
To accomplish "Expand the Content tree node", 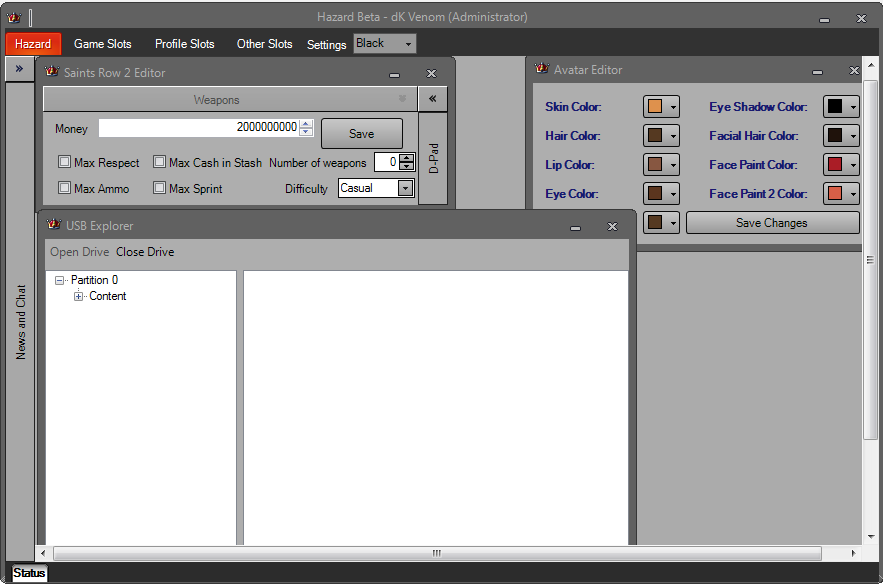I will click(x=79, y=296).
